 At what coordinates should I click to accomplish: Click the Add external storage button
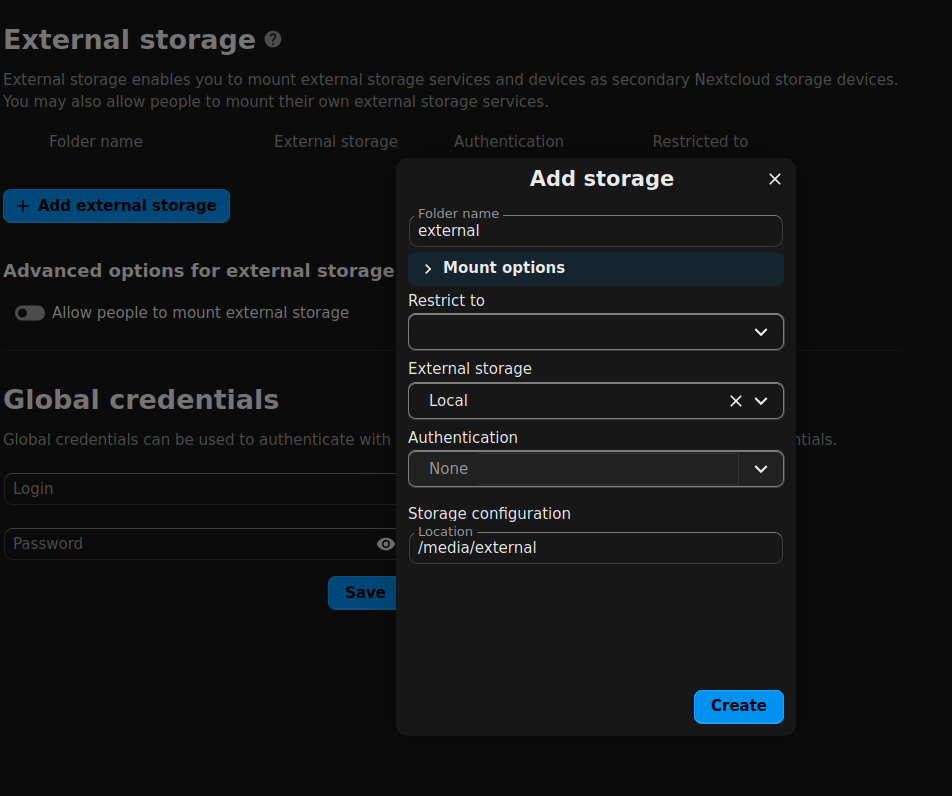click(x=116, y=206)
